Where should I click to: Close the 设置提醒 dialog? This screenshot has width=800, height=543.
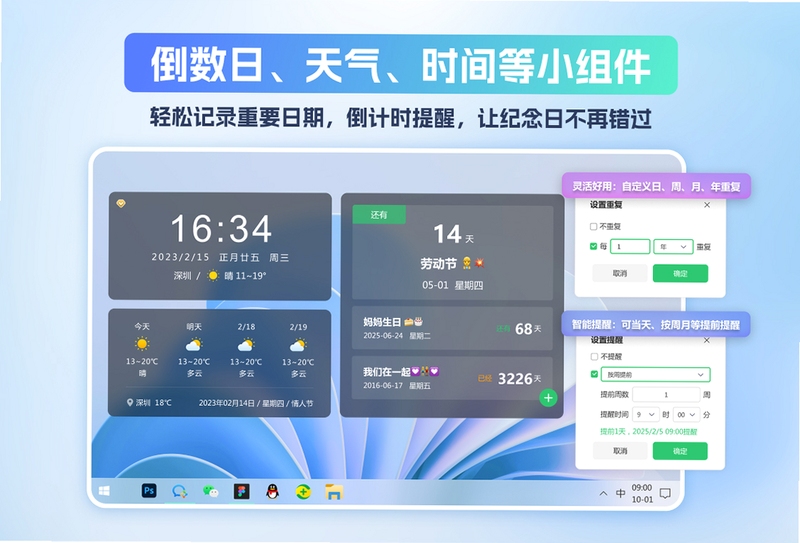click(707, 340)
